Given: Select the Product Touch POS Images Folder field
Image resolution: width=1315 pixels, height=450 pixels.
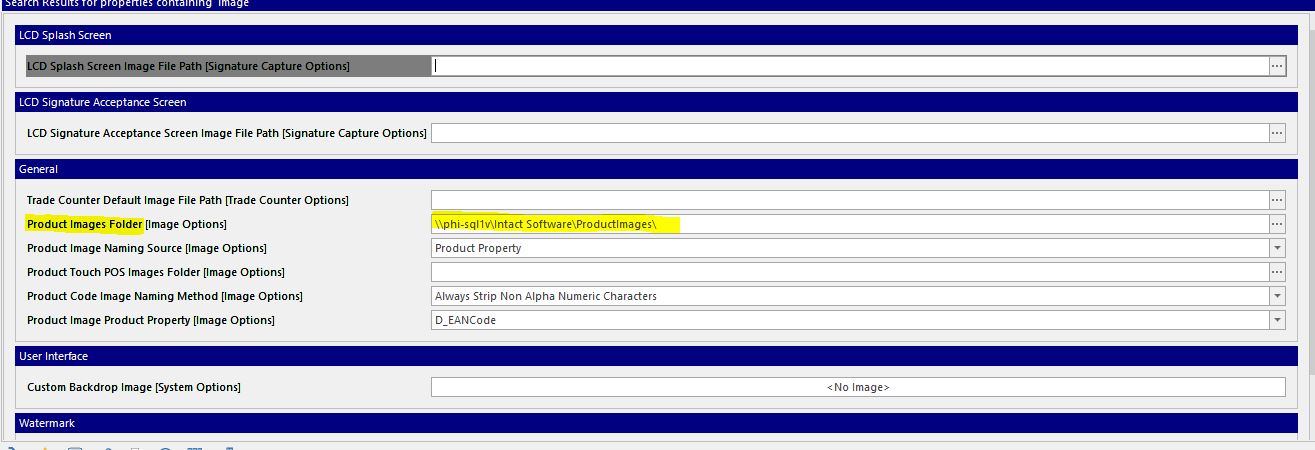Looking at the screenshot, I should click(850, 272).
